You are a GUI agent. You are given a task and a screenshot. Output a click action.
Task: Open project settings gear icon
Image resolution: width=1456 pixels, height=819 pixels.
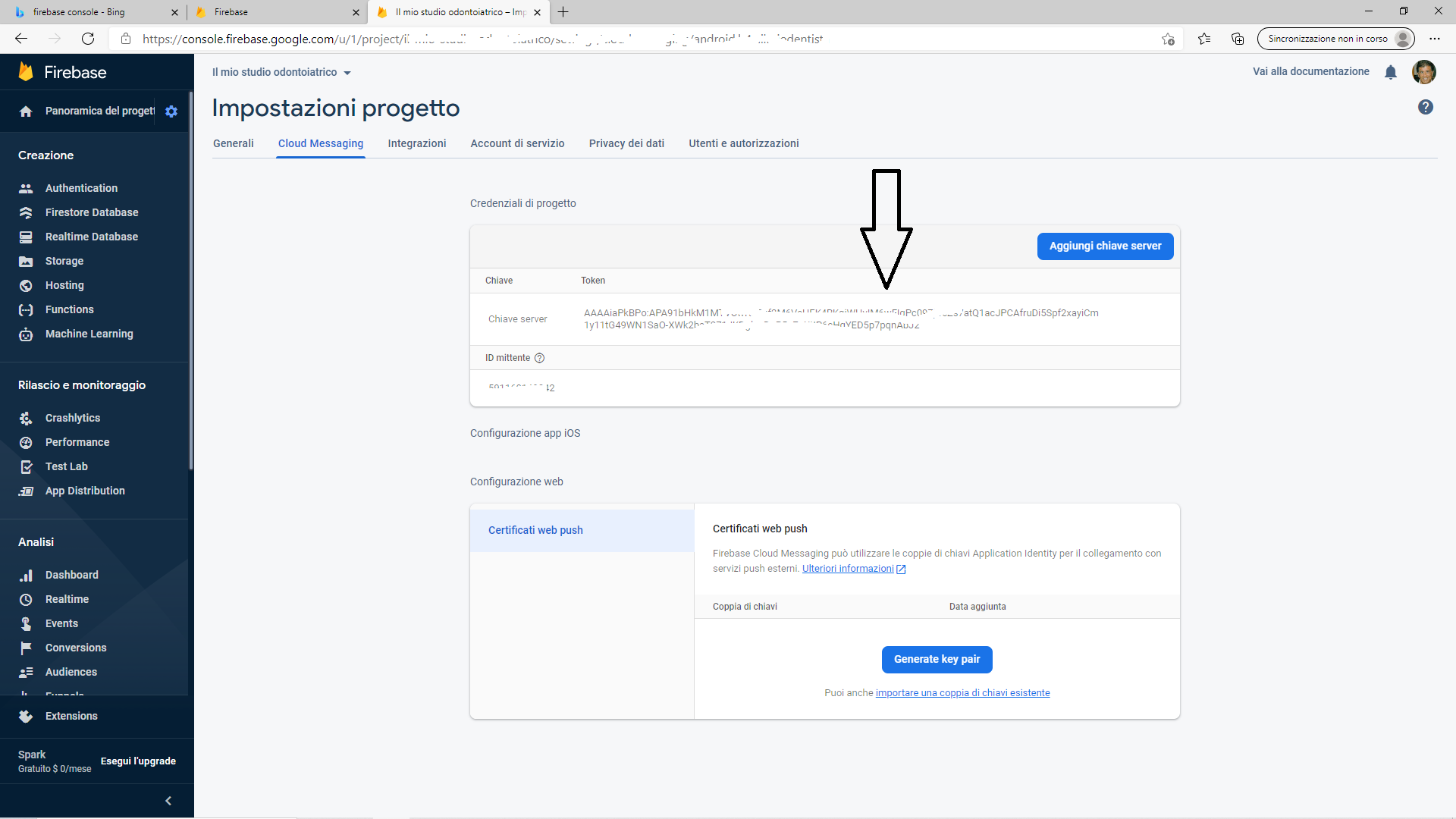pyautogui.click(x=171, y=111)
